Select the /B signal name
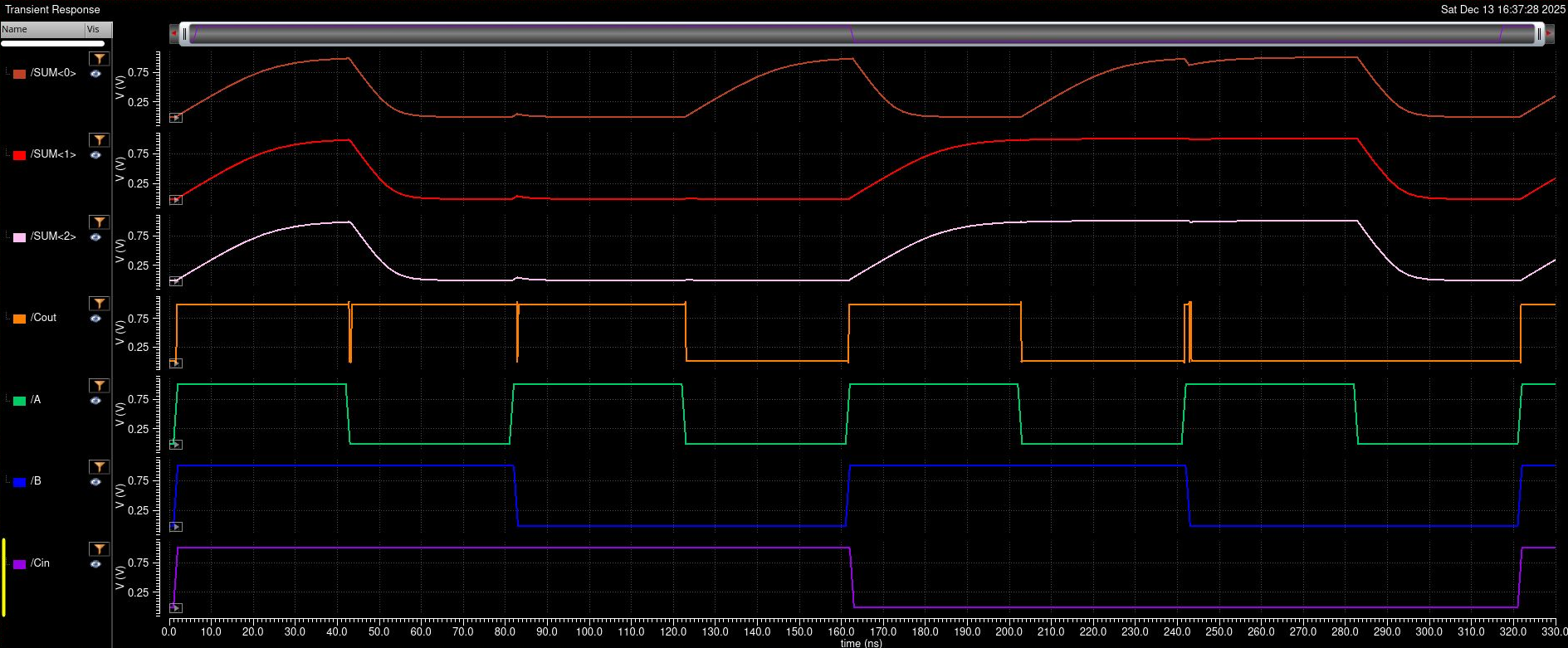1568x648 pixels. 36,481
